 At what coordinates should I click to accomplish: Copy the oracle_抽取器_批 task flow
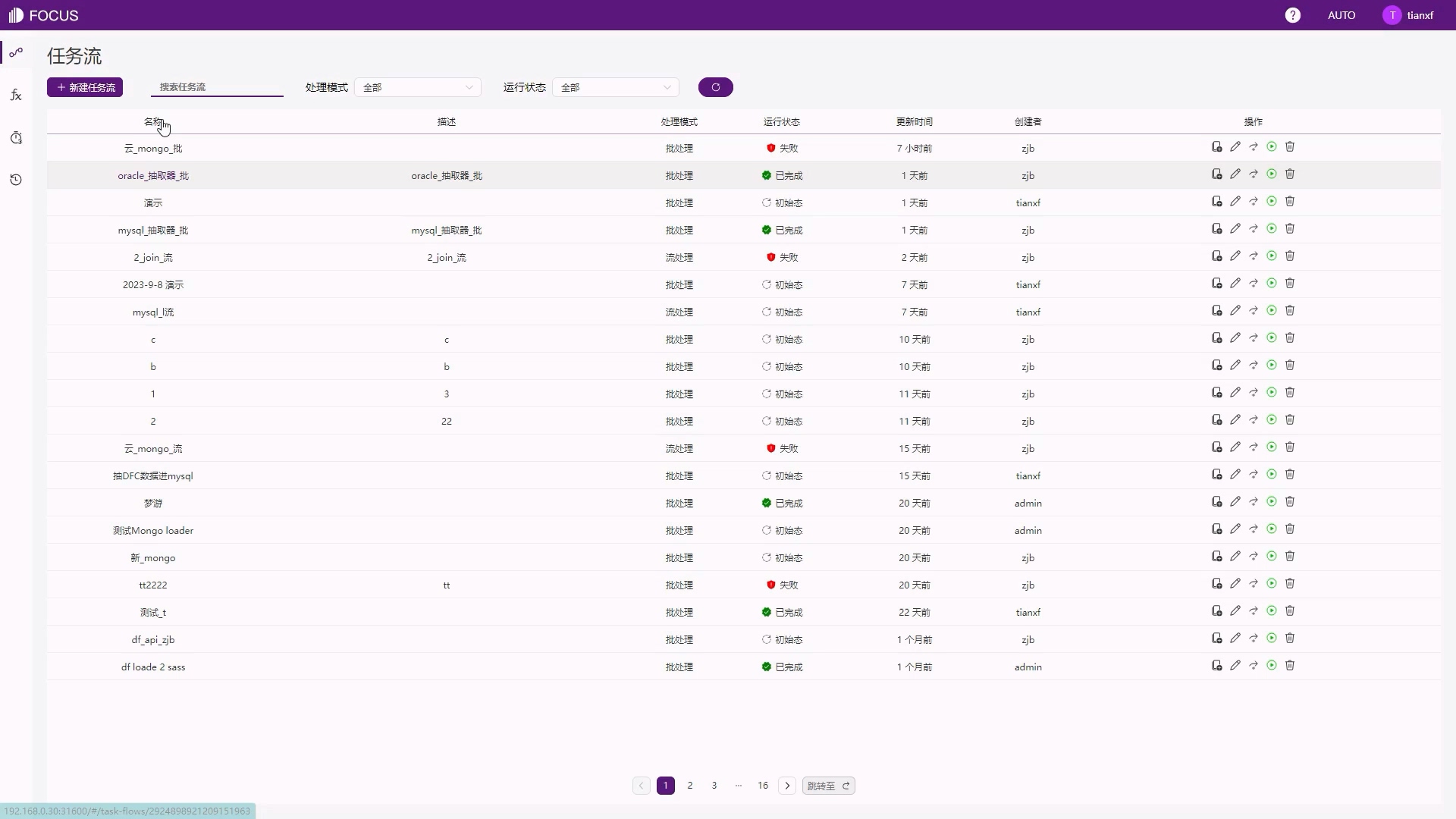1217,174
